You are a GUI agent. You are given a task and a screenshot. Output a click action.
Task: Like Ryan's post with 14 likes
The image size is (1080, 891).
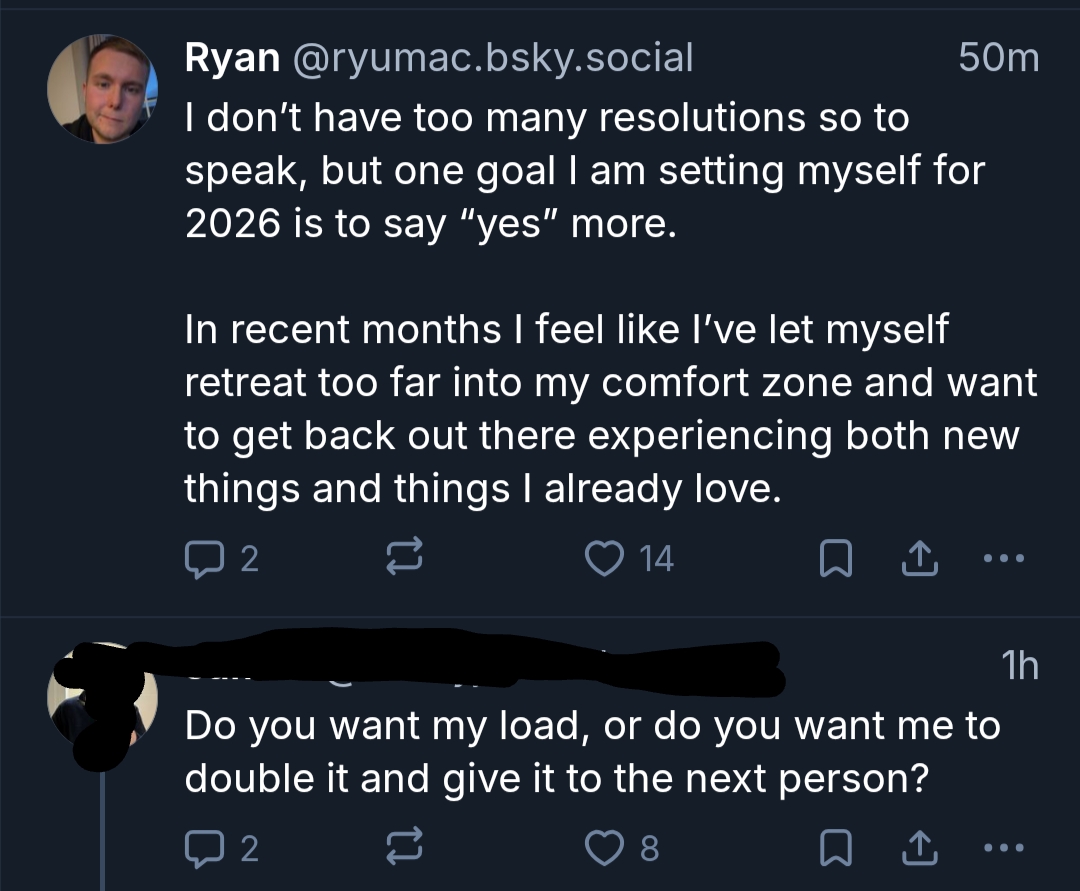[x=602, y=558]
